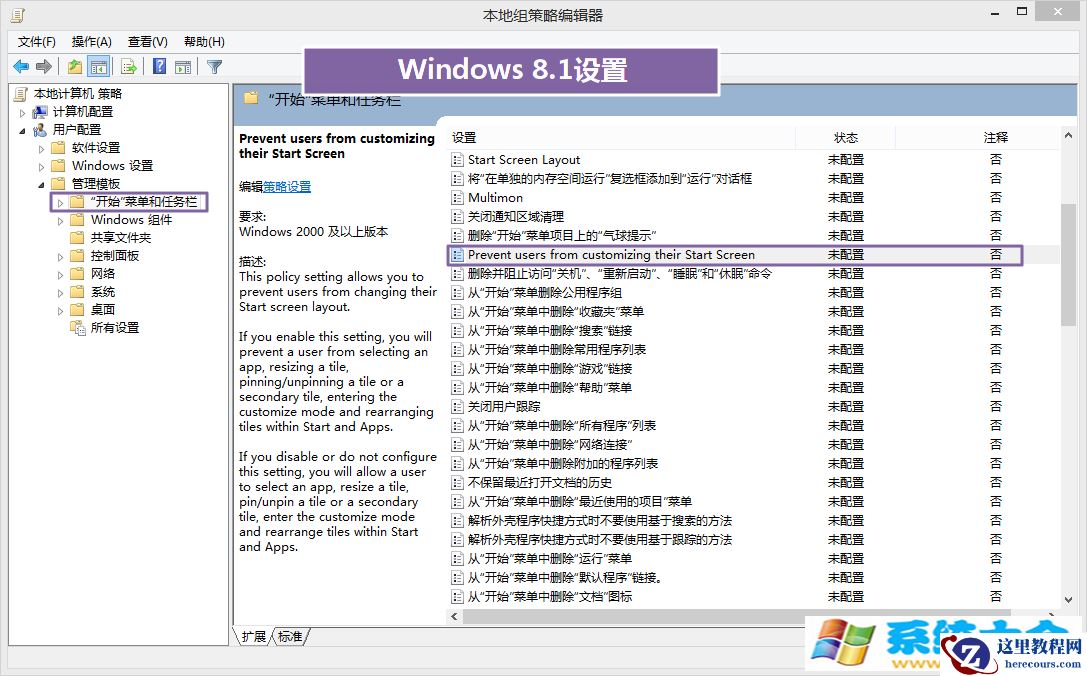
Task: Expand the 计算机配置 tree node
Action: pos(21,111)
